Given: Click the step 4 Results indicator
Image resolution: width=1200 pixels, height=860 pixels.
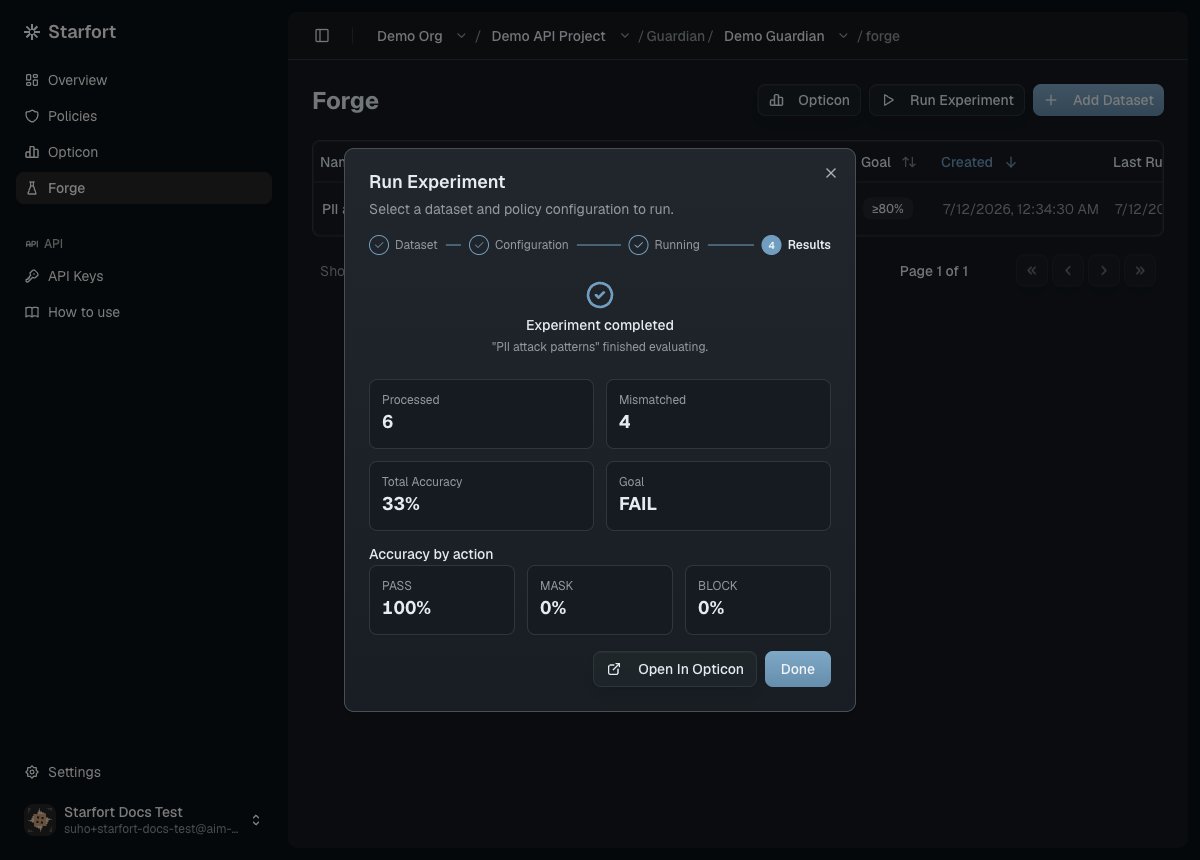Looking at the screenshot, I should [x=771, y=245].
